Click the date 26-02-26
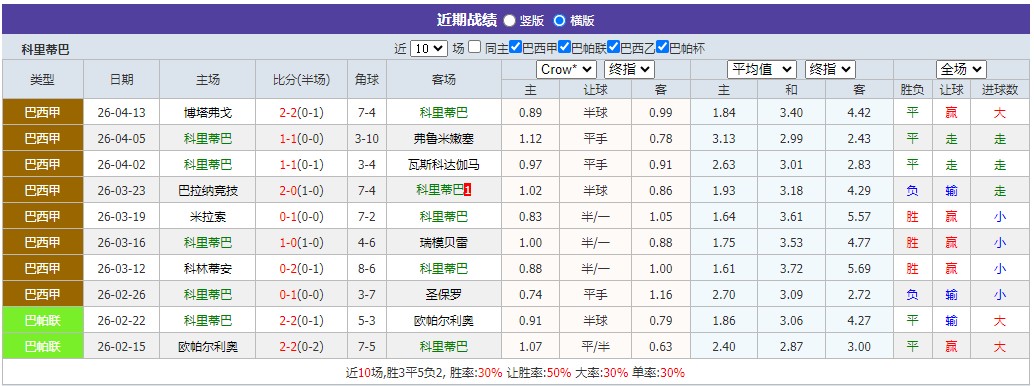1034x386 pixels. [121, 294]
